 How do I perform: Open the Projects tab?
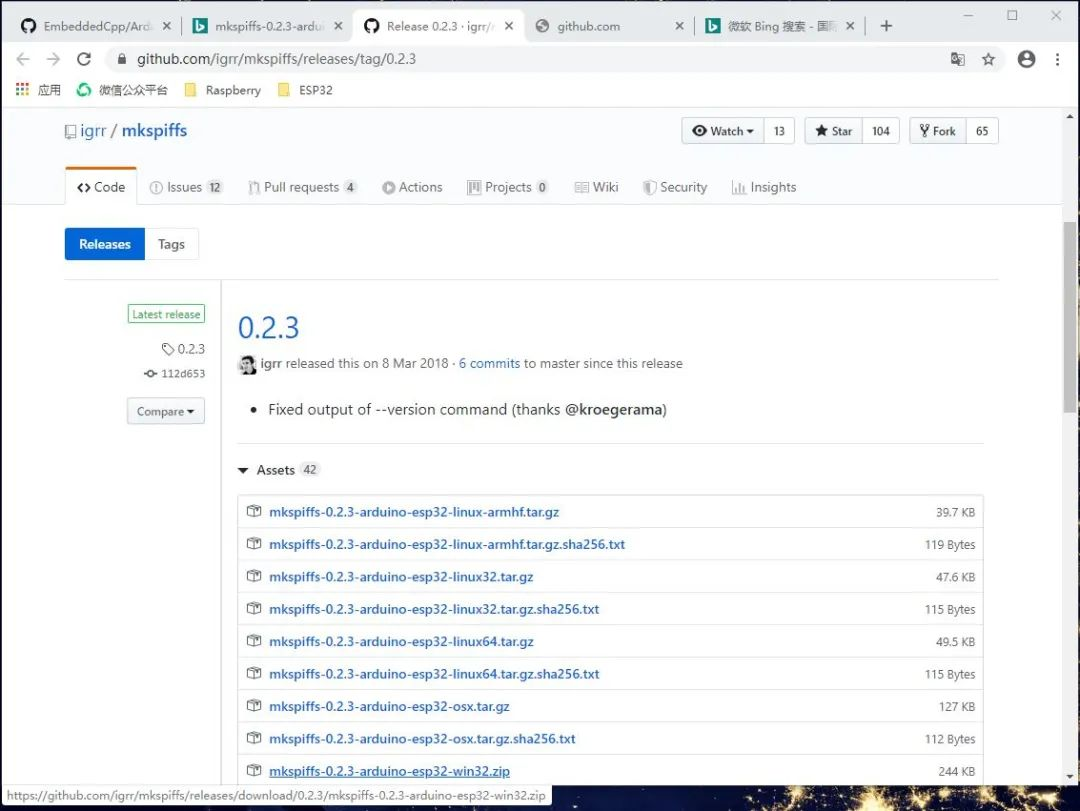pyautogui.click(x=508, y=187)
